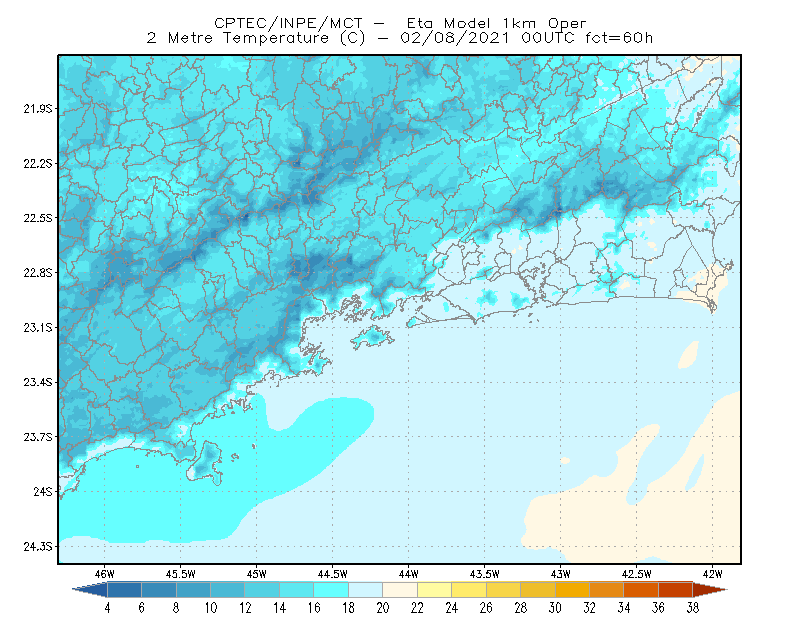Pick the 24–26 degree colorbar segment
Image resolution: width=800 pixels, height=618 pixels.
pyautogui.click(x=469, y=590)
